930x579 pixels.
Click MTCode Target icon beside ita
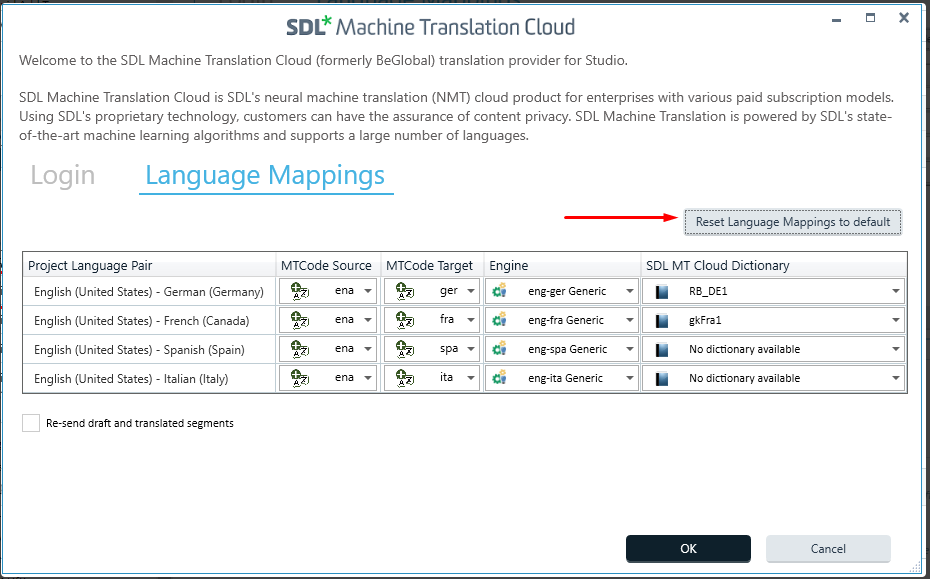tap(405, 378)
